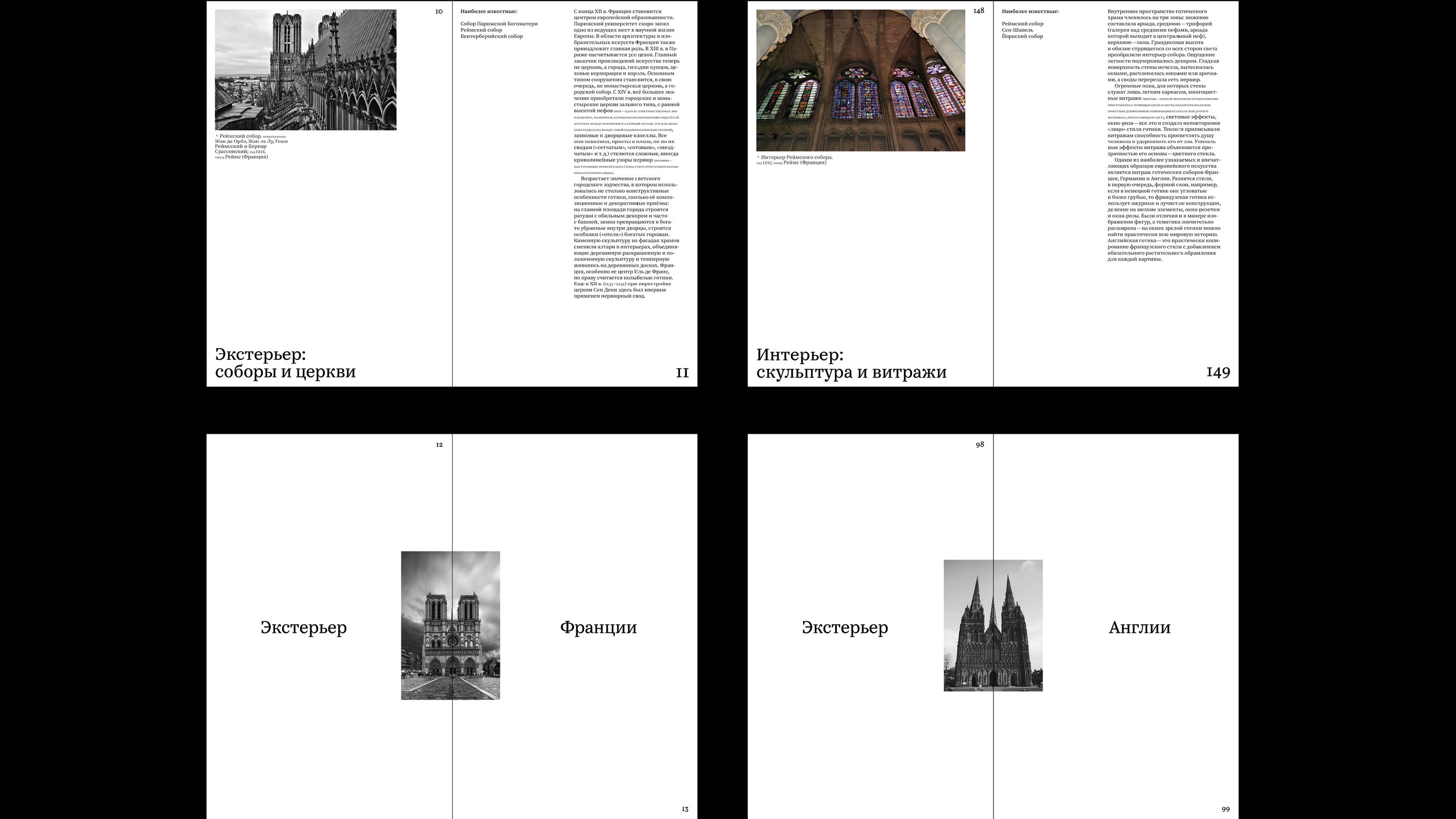
Task: Click the page number 13
Action: click(x=685, y=809)
